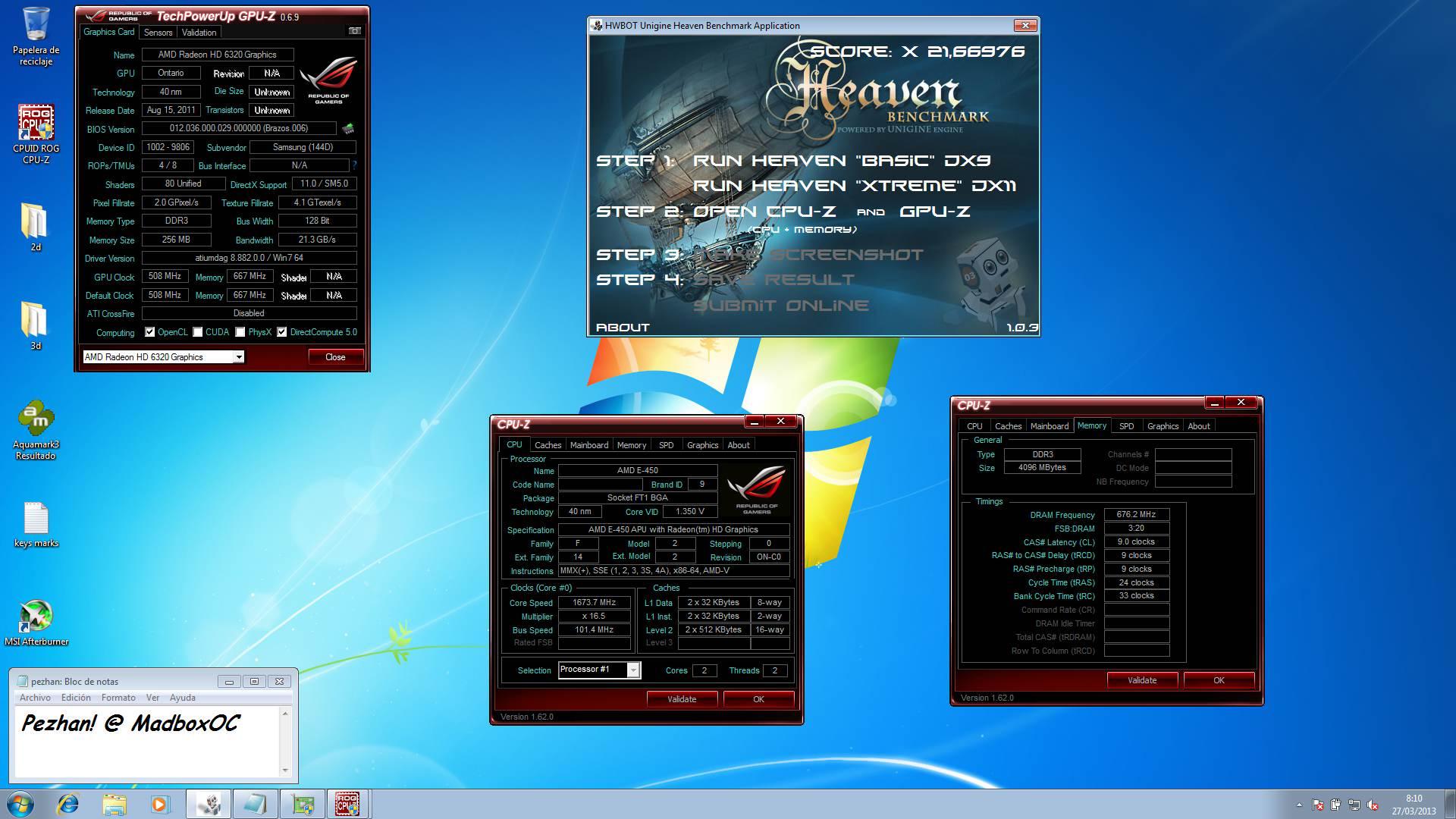This screenshot has width=1456, height=819.
Task: Open the Formato menu in Notepad
Action: pyautogui.click(x=118, y=698)
